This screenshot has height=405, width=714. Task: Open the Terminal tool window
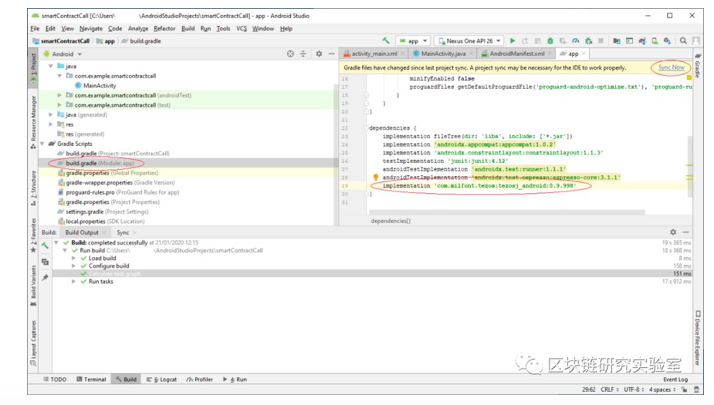click(x=91, y=379)
